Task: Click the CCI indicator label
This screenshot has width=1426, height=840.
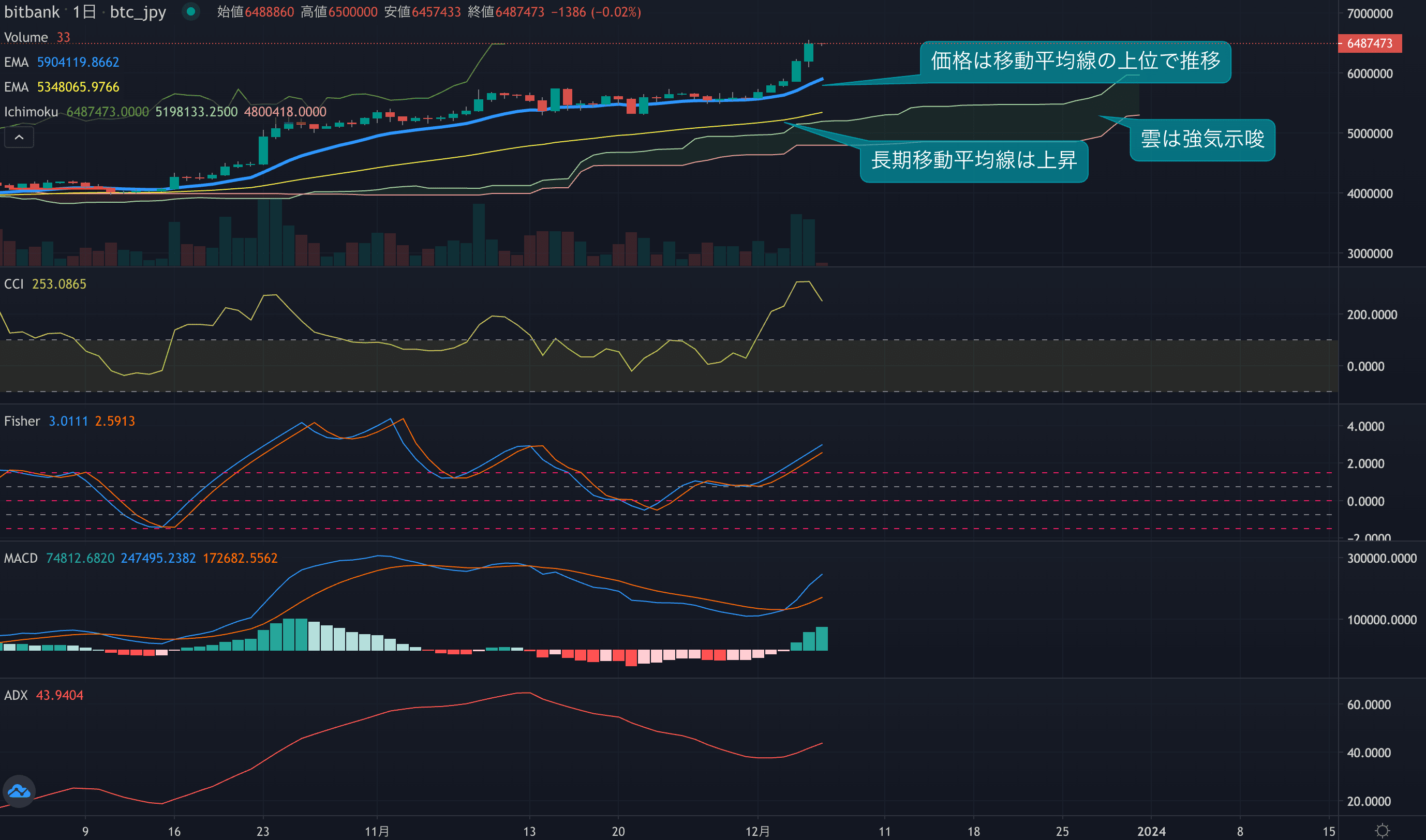Action: [13, 284]
